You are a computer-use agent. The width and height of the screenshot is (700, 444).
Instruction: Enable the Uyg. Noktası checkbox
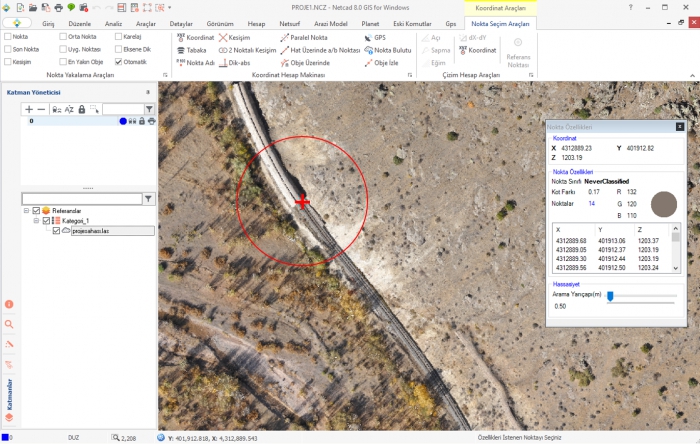[63, 49]
